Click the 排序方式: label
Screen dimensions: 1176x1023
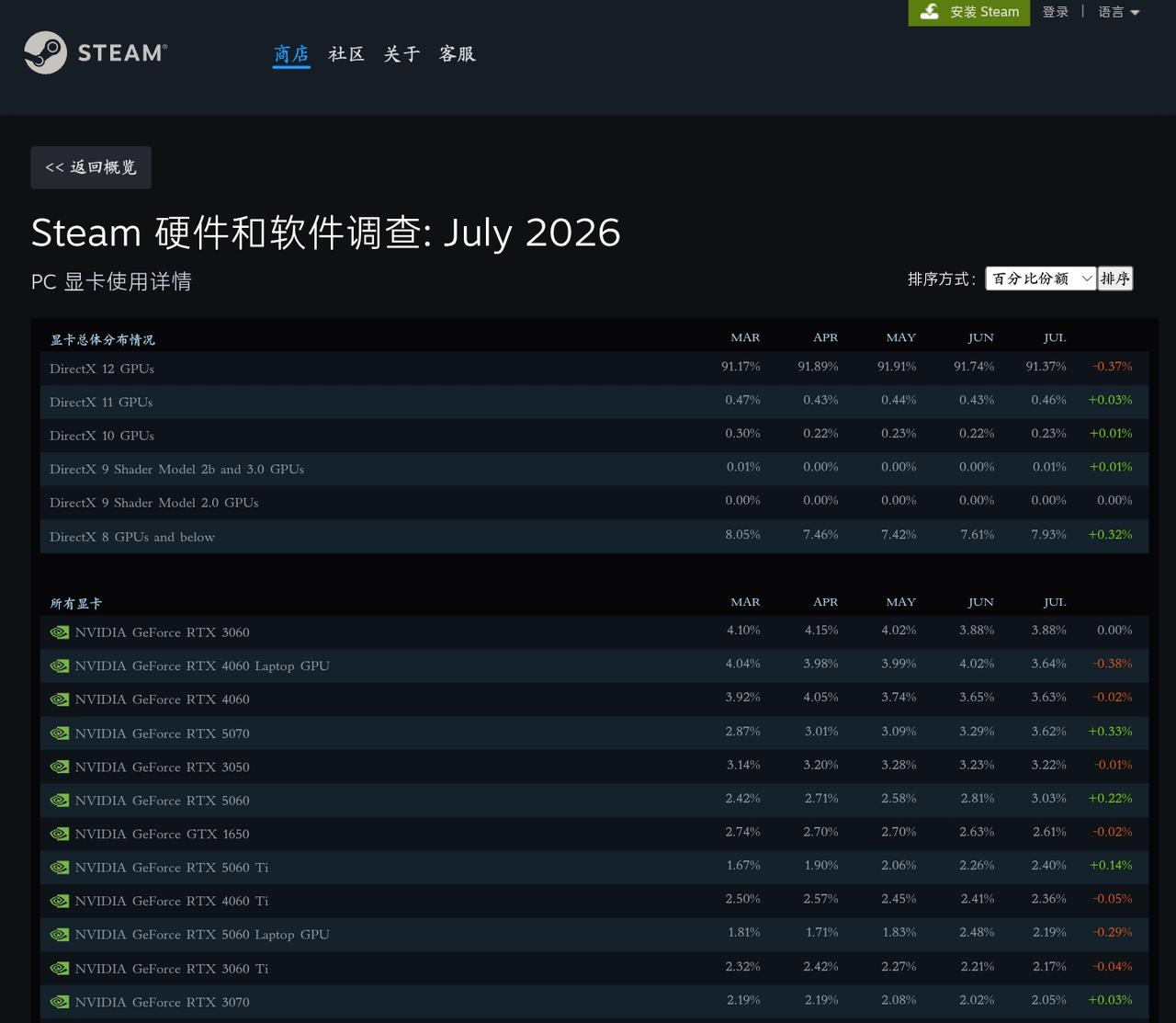tap(942, 278)
